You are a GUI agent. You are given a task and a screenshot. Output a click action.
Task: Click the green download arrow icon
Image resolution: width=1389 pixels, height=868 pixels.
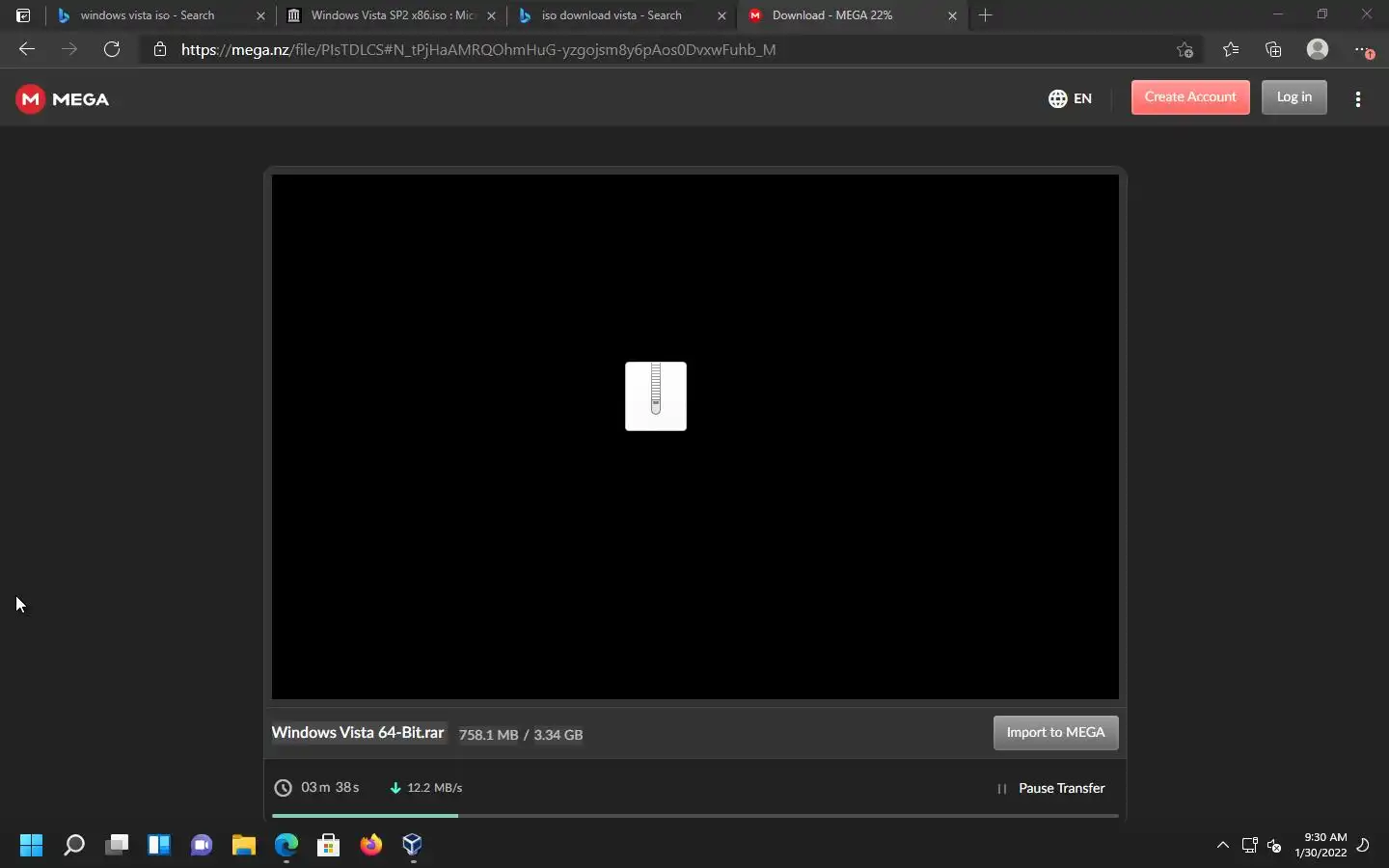tap(395, 788)
